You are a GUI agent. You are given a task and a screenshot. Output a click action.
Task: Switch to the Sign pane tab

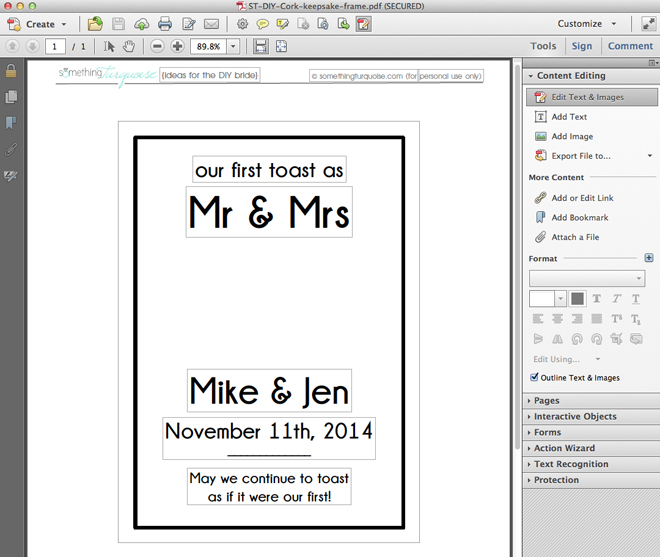pos(582,46)
